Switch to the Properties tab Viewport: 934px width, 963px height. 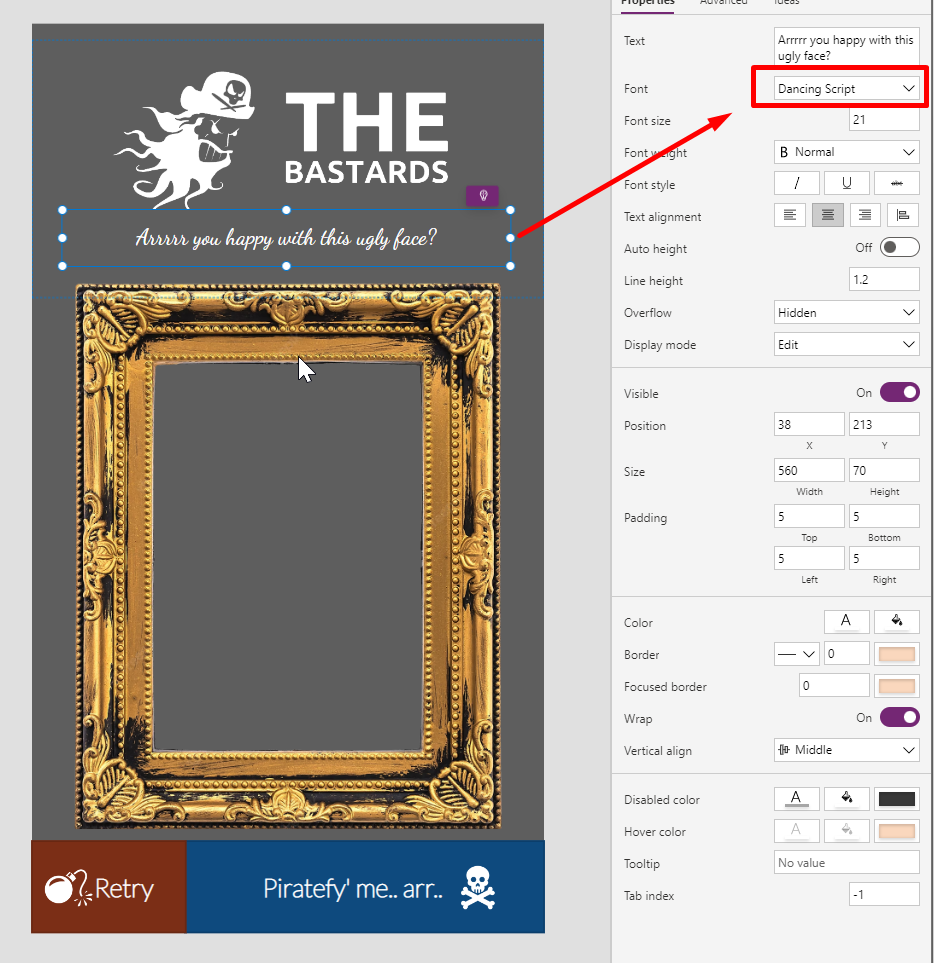click(647, 3)
